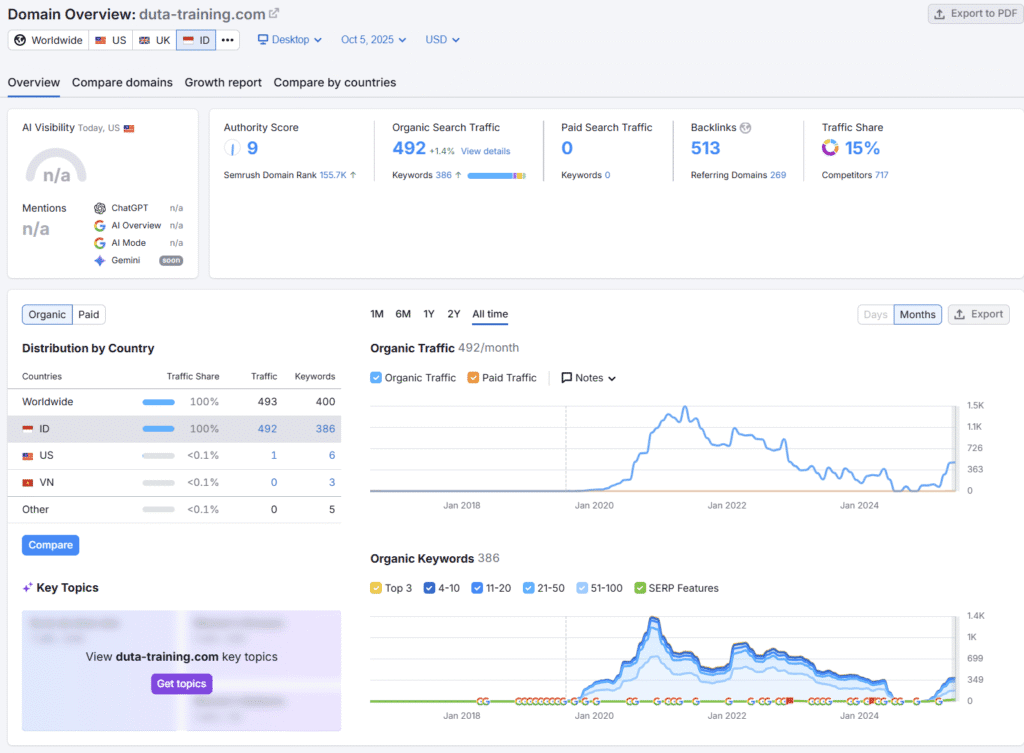Click the Compare button under the country list
The width and height of the screenshot is (1024, 753).
[50, 544]
